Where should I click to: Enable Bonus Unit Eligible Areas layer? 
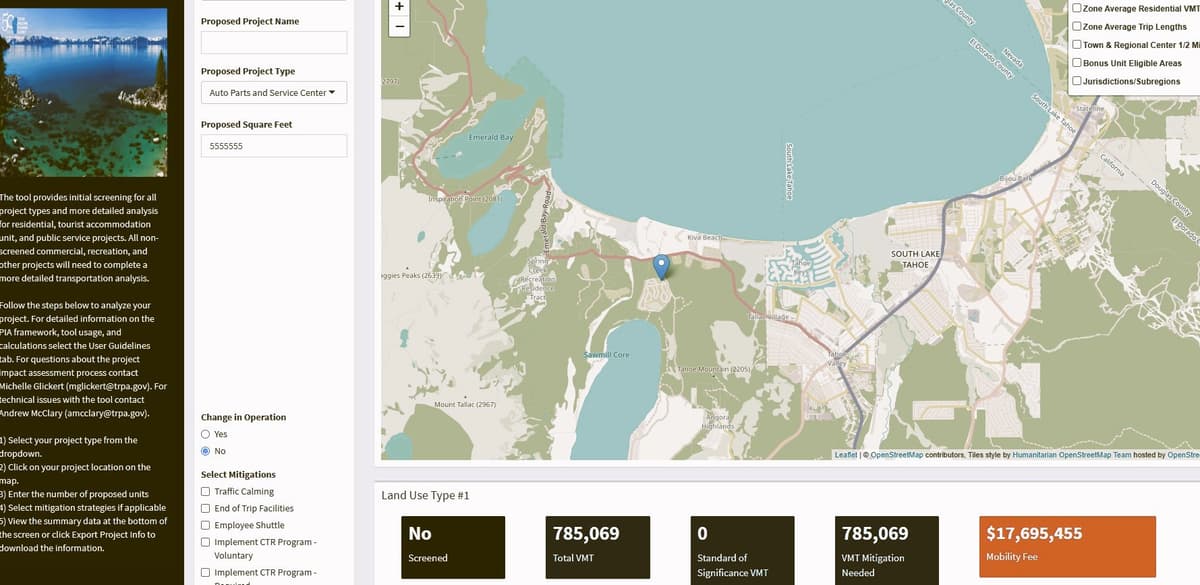click(x=1076, y=63)
